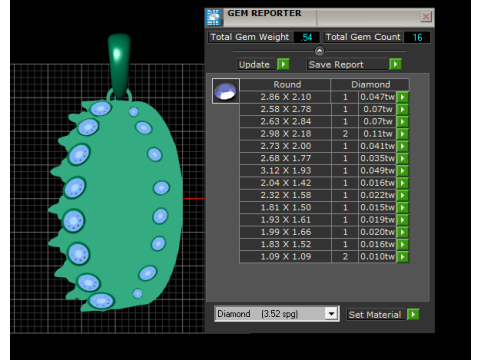Click the Total Gem Weight value .54

(x=306, y=37)
